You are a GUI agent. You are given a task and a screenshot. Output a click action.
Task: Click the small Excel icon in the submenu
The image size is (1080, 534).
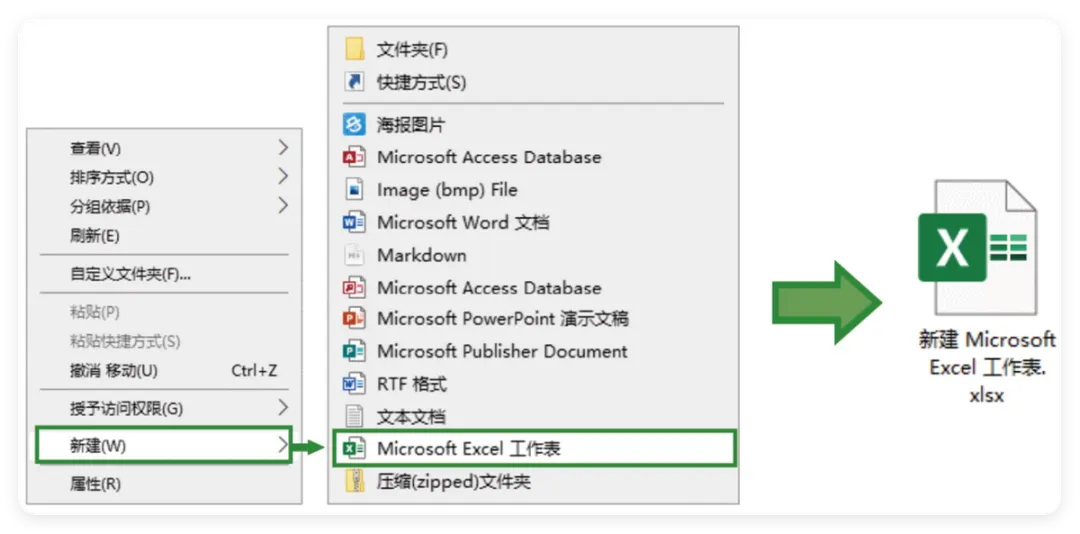point(354,449)
